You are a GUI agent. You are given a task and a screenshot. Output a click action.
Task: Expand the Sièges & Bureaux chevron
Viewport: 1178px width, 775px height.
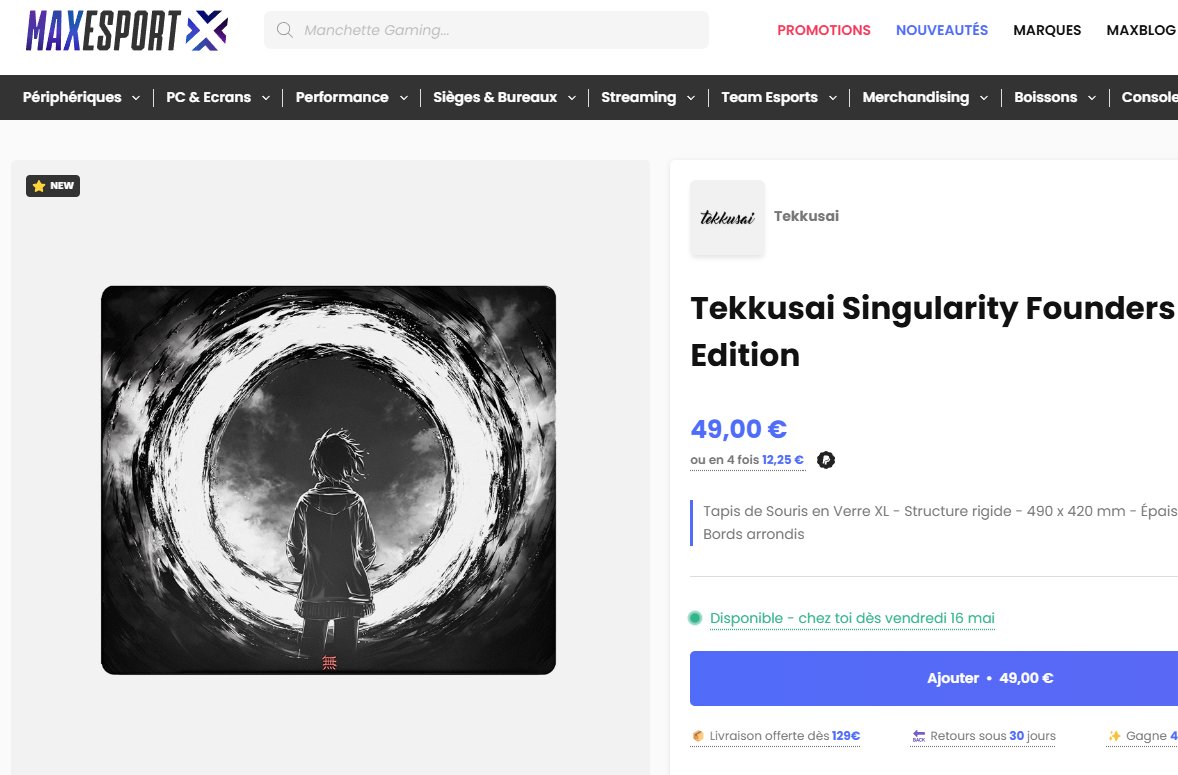point(572,98)
